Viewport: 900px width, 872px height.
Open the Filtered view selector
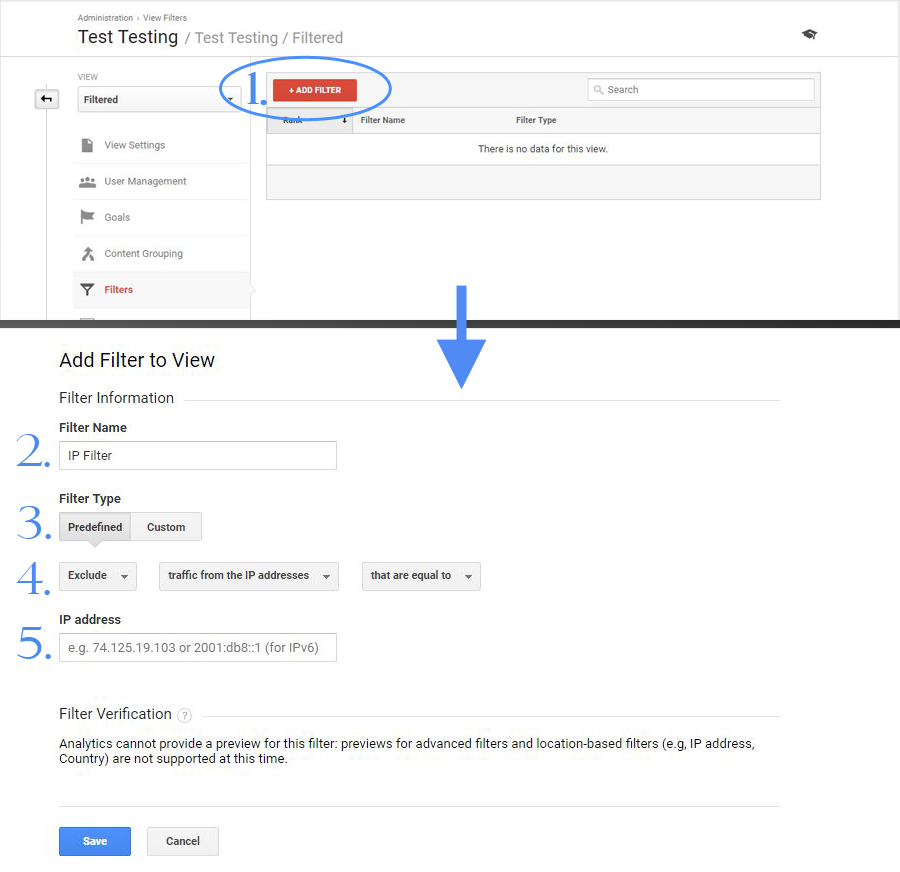(x=160, y=100)
